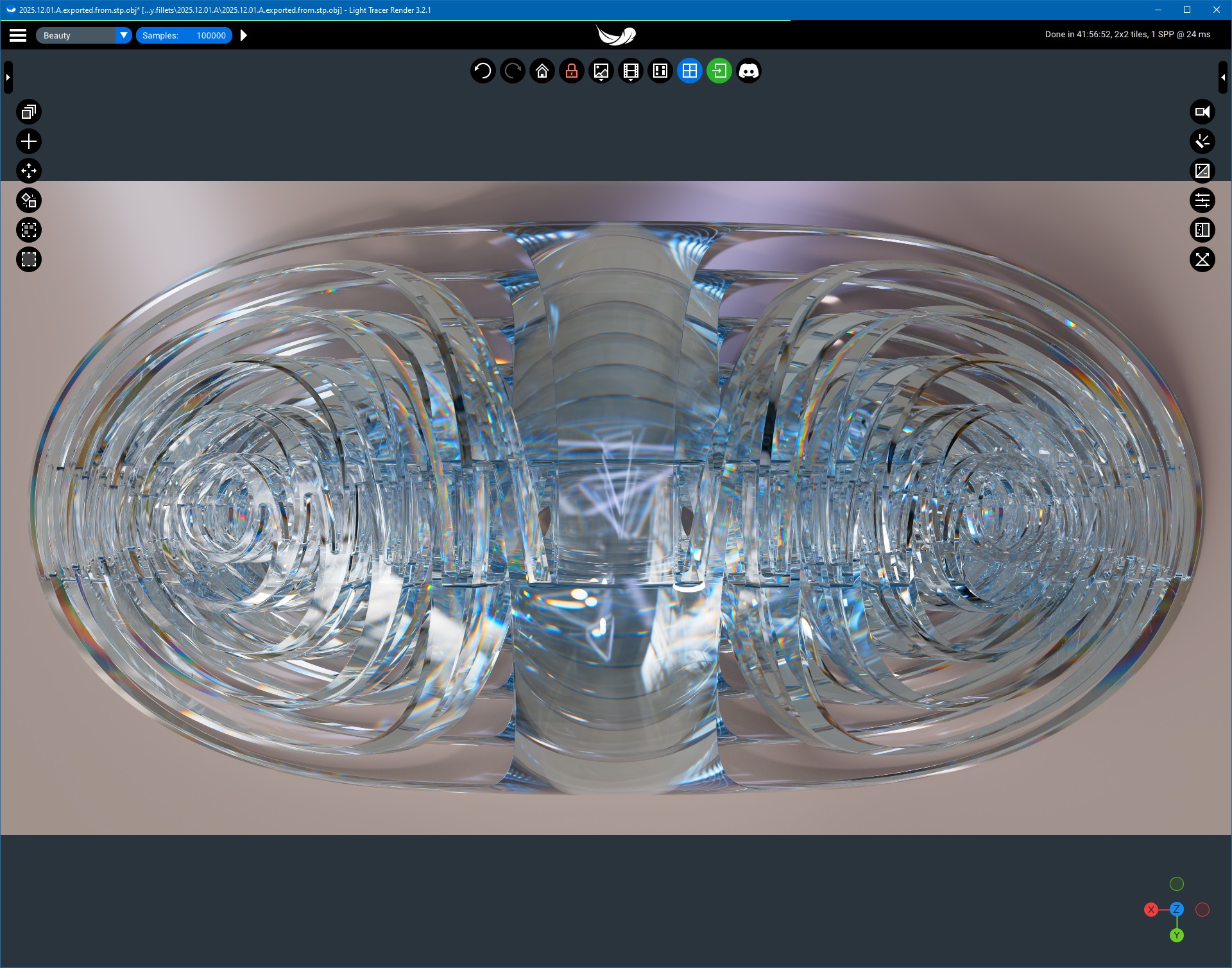The height and width of the screenshot is (968, 1232).
Task: Open the film strip animation render icon
Action: [630, 71]
